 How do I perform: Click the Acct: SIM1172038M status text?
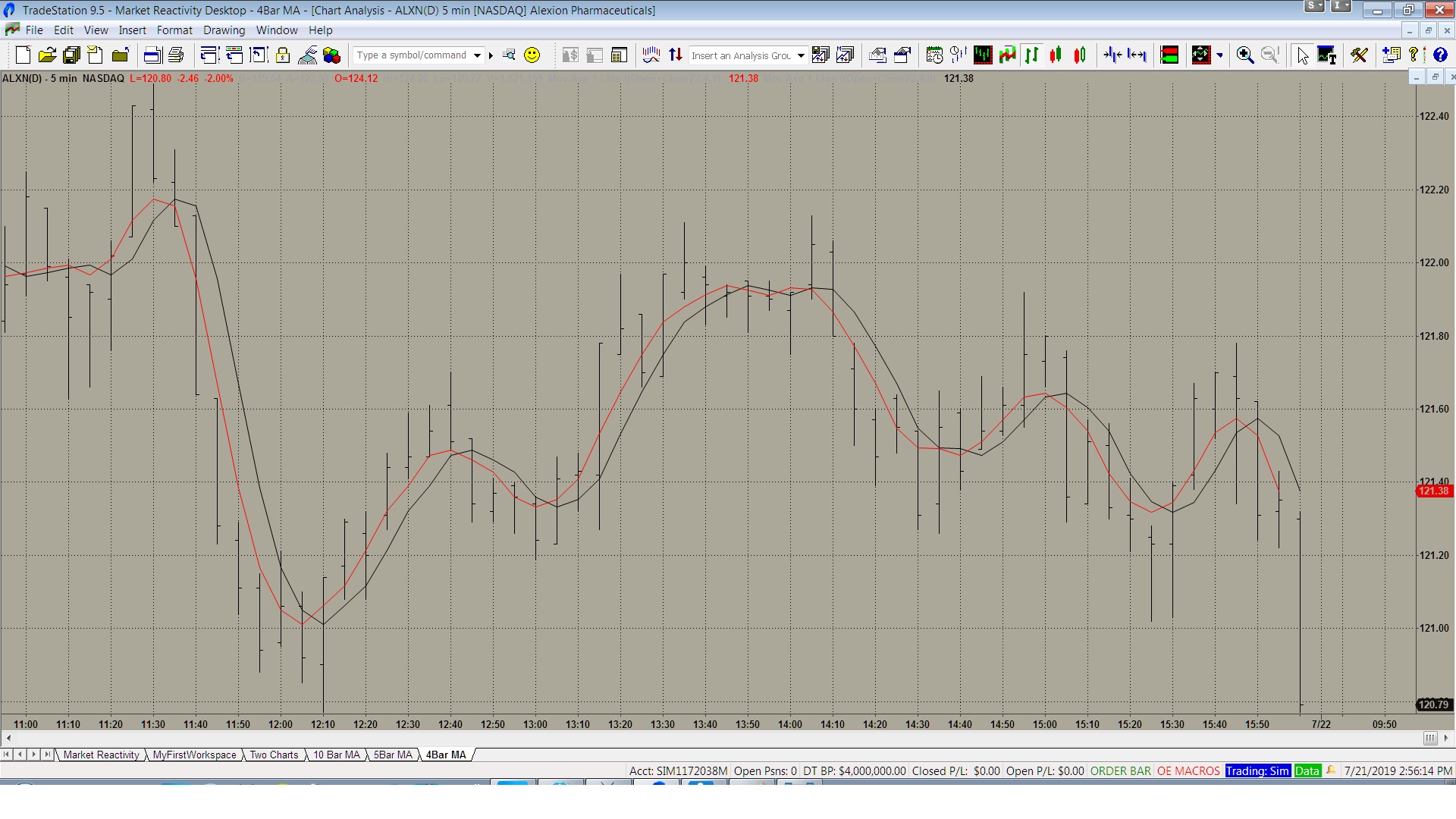(678, 771)
